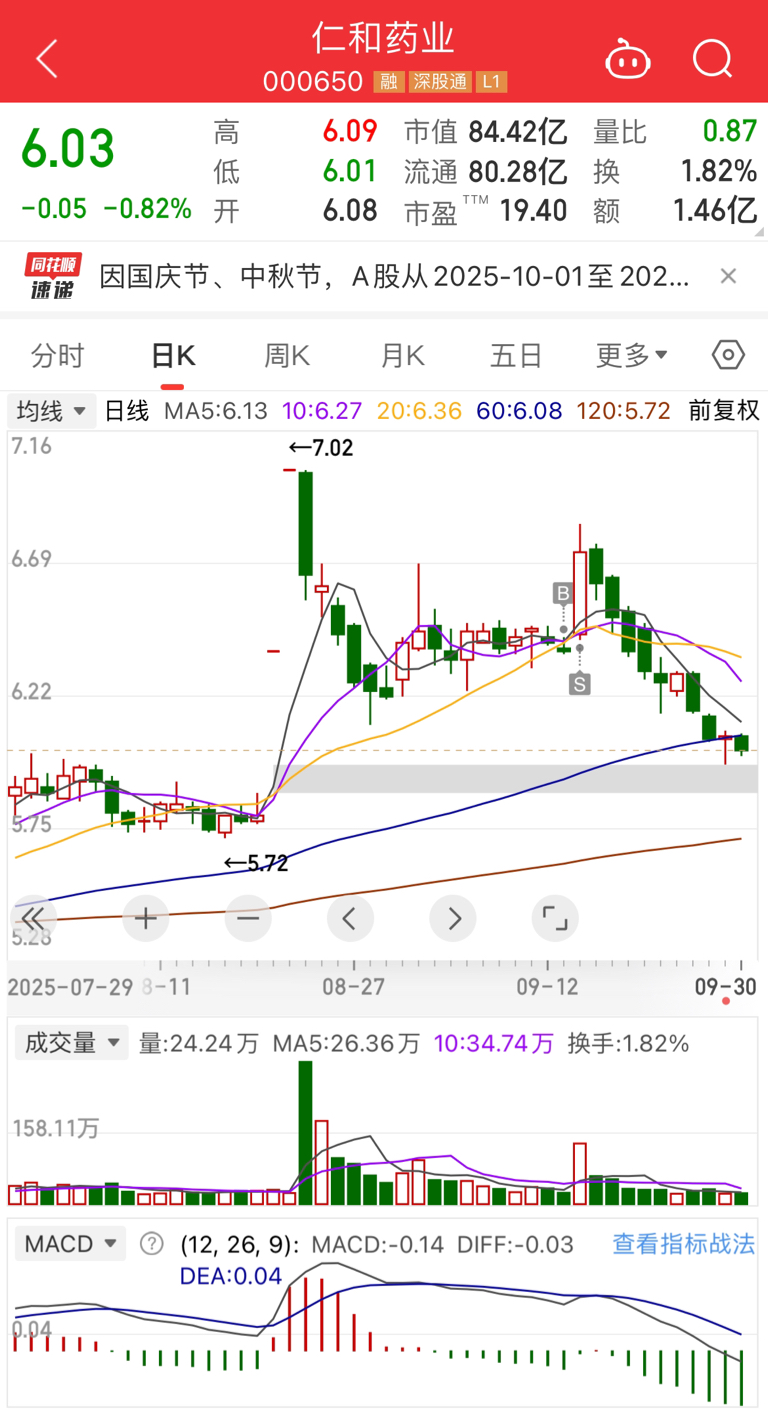
Task: Switch to 周K tab
Action: coord(287,355)
